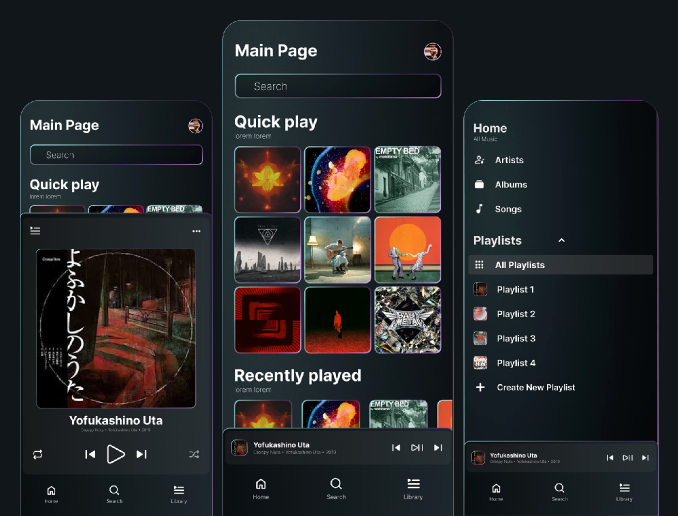Previous track in right screen mini player

[x=610, y=458]
